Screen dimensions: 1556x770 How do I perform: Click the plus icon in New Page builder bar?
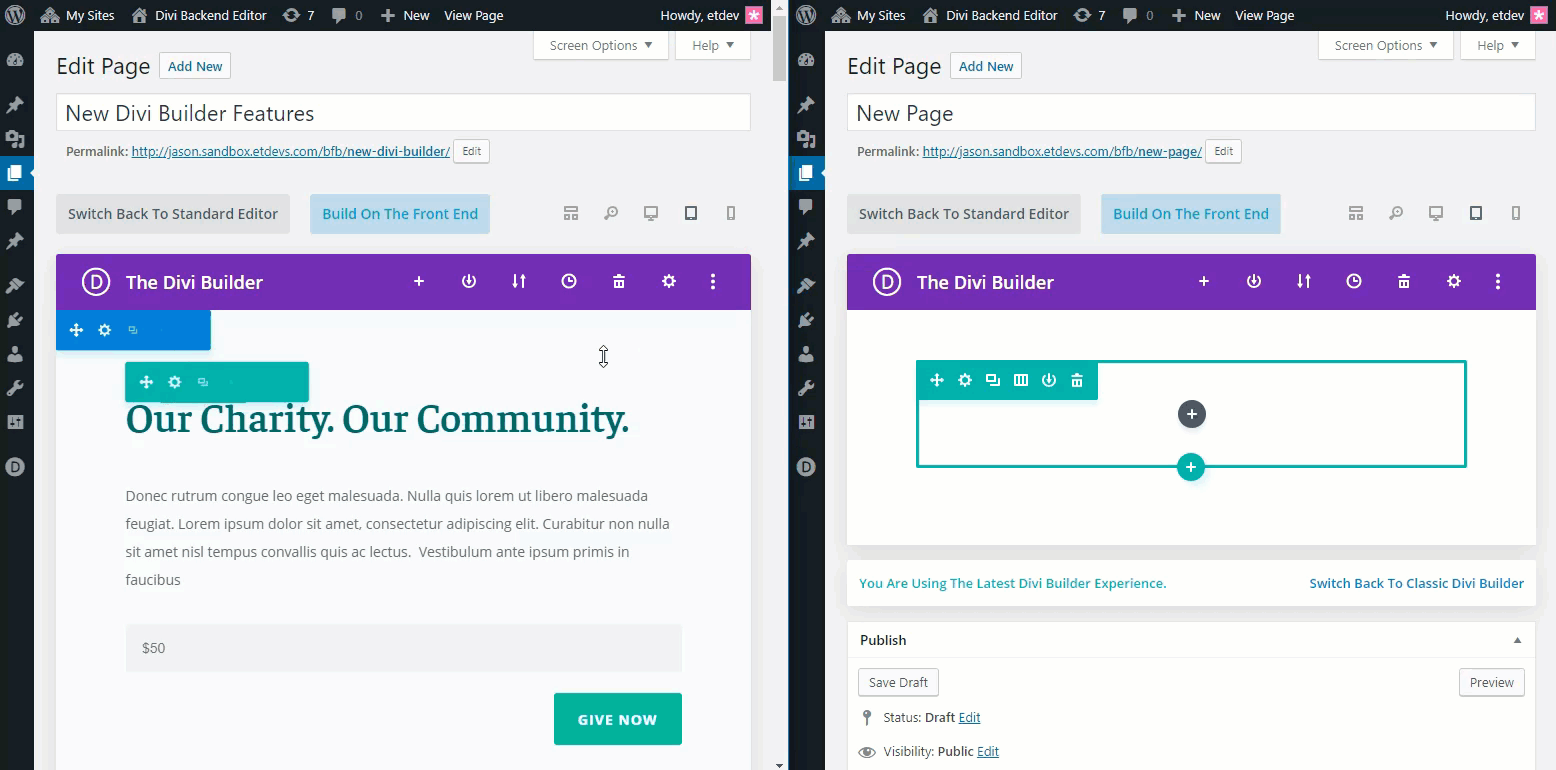(1204, 282)
